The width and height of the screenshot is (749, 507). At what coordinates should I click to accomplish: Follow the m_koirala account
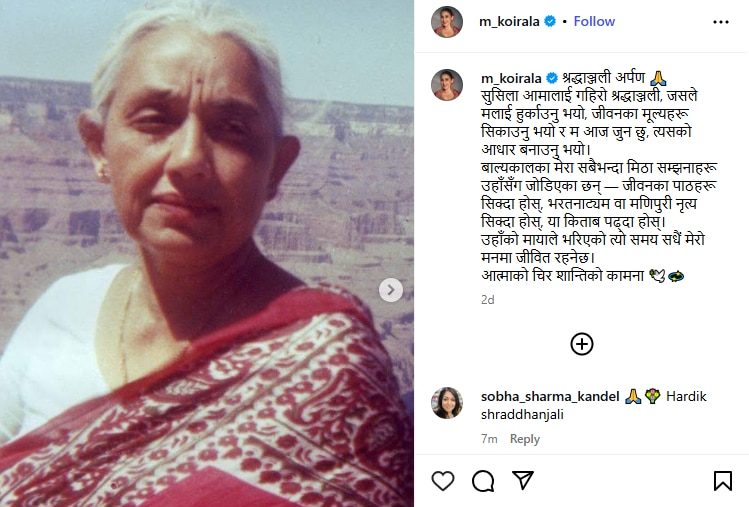pos(594,22)
